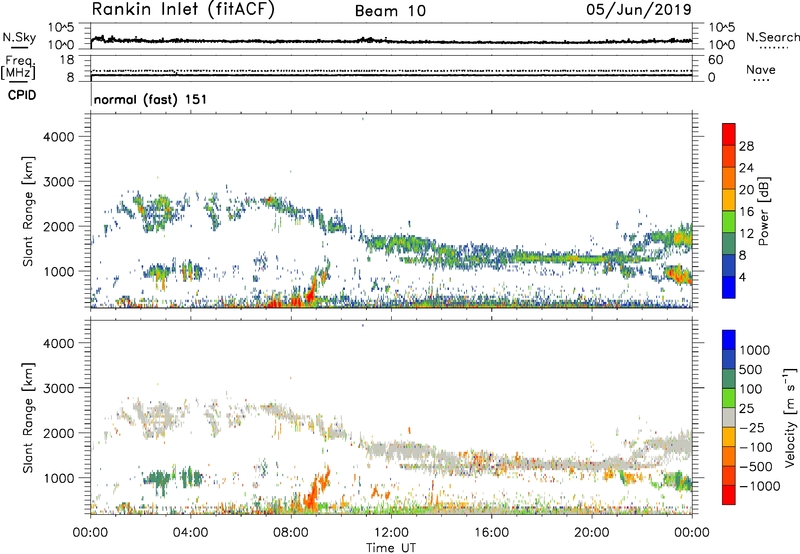Pick the orange 20–24 dB Power swatch

coord(729,178)
